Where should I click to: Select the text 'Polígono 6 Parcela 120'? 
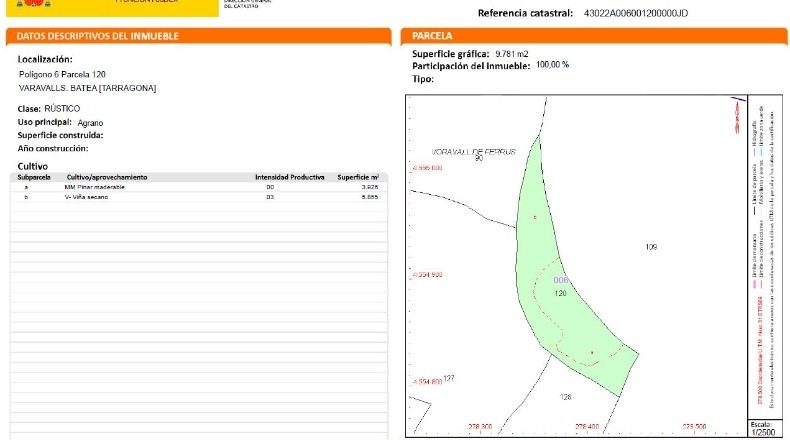coord(62,75)
